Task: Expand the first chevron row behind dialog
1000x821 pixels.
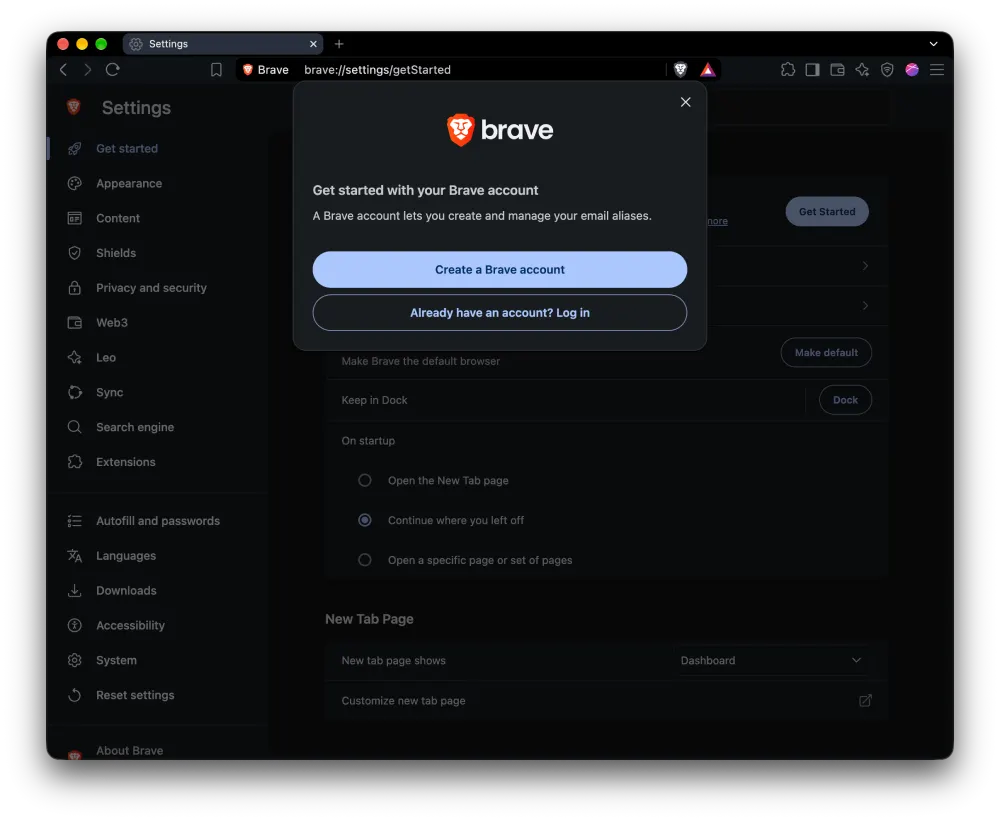Action: [x=865, y=265]
